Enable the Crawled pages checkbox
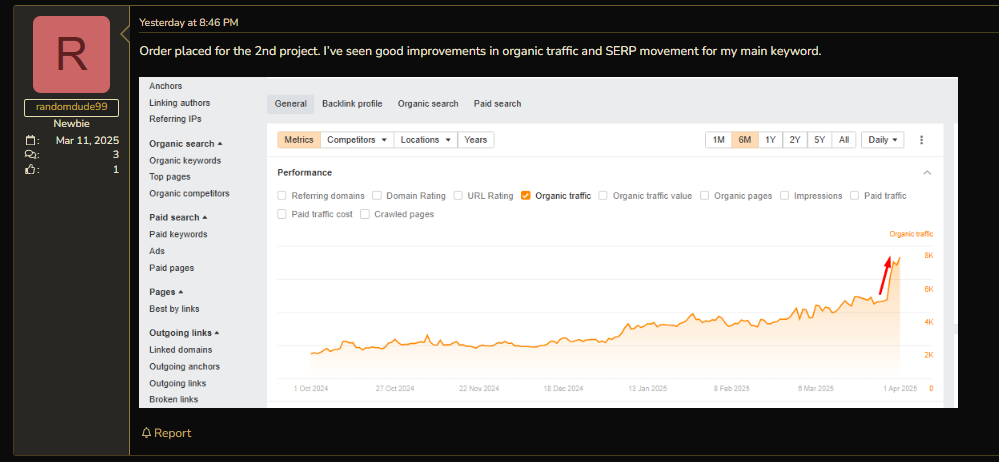The image size is (999, 462). coord(365,214)
